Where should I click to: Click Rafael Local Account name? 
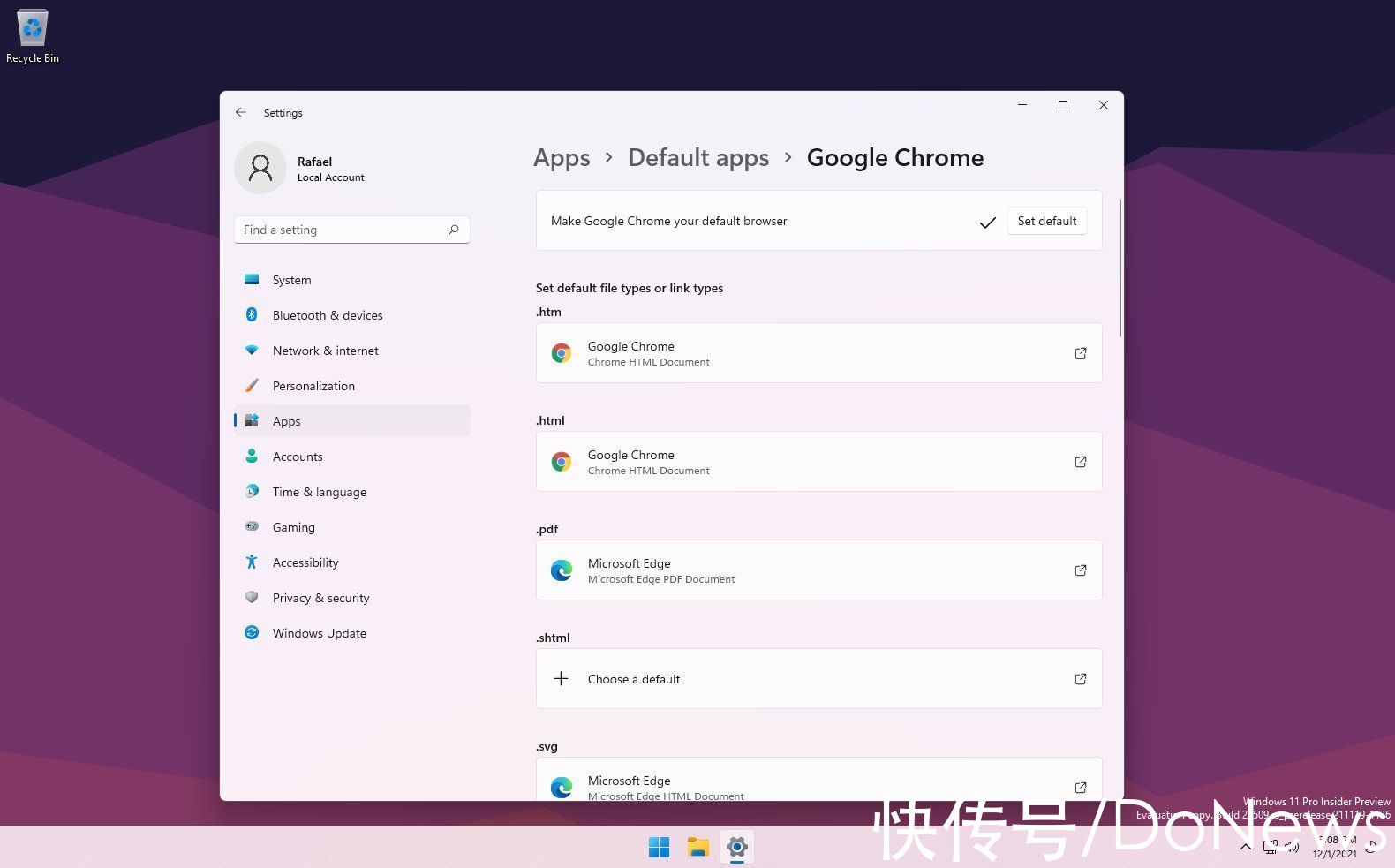coord(330,169)
